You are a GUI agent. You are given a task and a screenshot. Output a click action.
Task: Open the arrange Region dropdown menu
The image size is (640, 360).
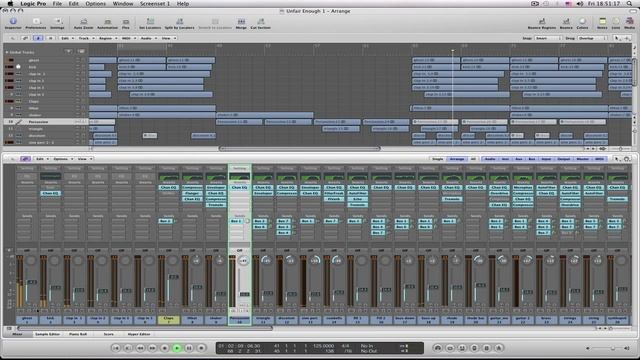click(x=107, y=38)
